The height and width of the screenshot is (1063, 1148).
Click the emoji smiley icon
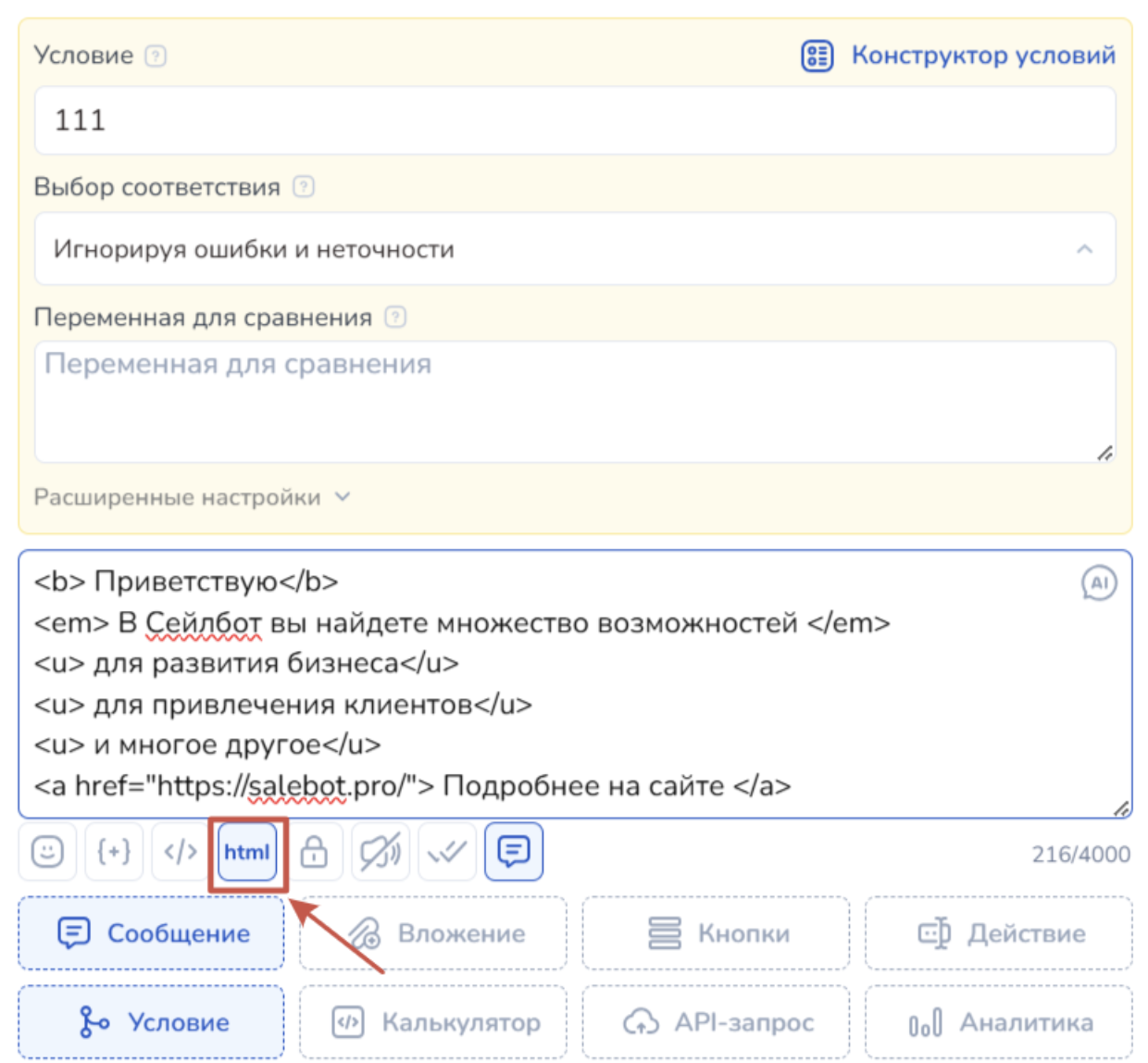(x=47, y=851)
